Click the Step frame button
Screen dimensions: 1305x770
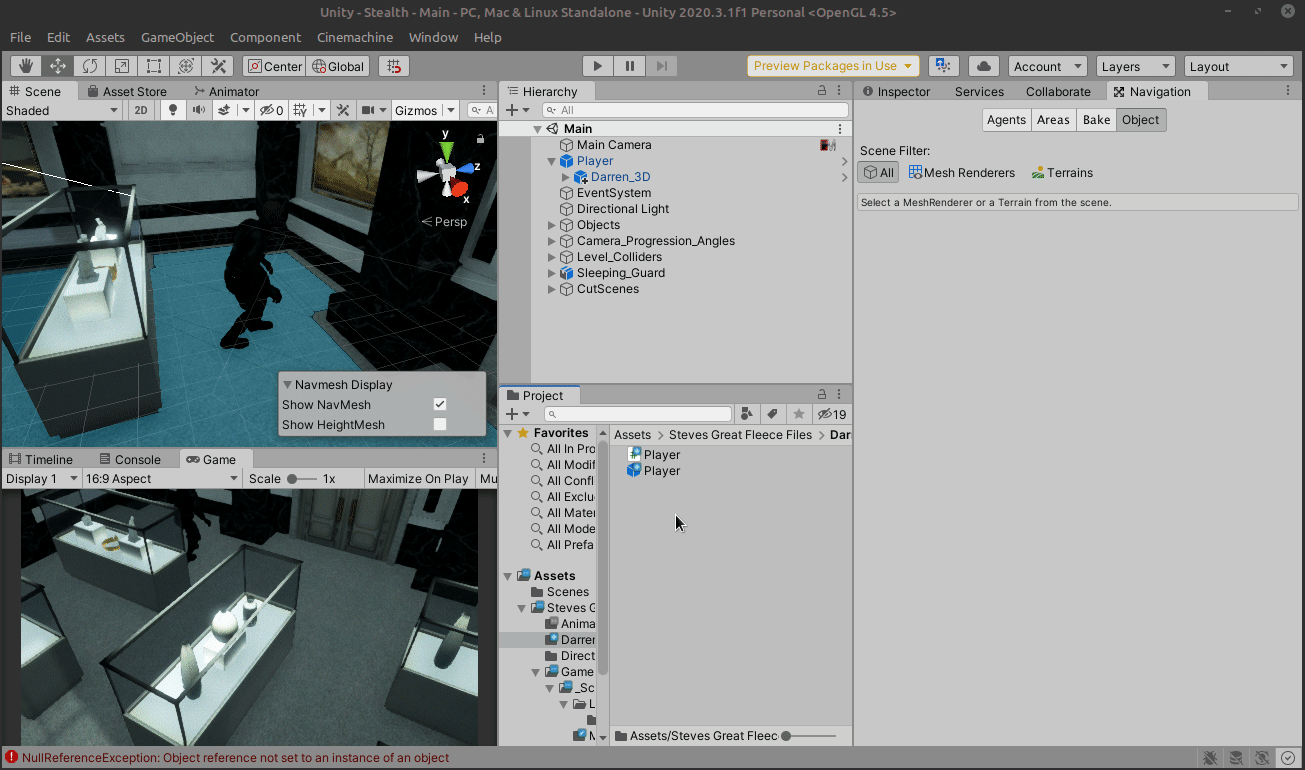tap(661, 66)
